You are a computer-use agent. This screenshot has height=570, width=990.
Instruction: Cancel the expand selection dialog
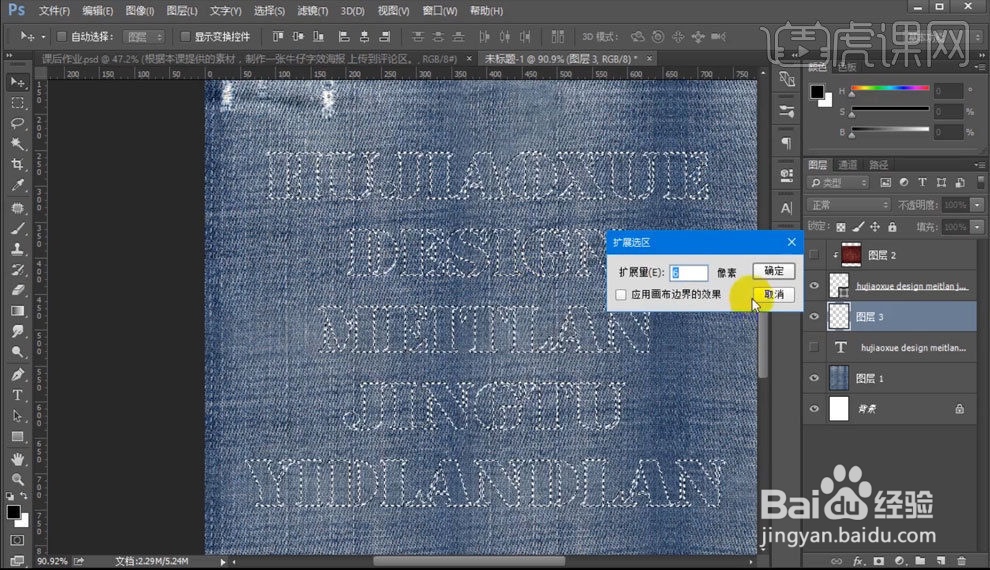pyautogui.click(x=773, y=294)
